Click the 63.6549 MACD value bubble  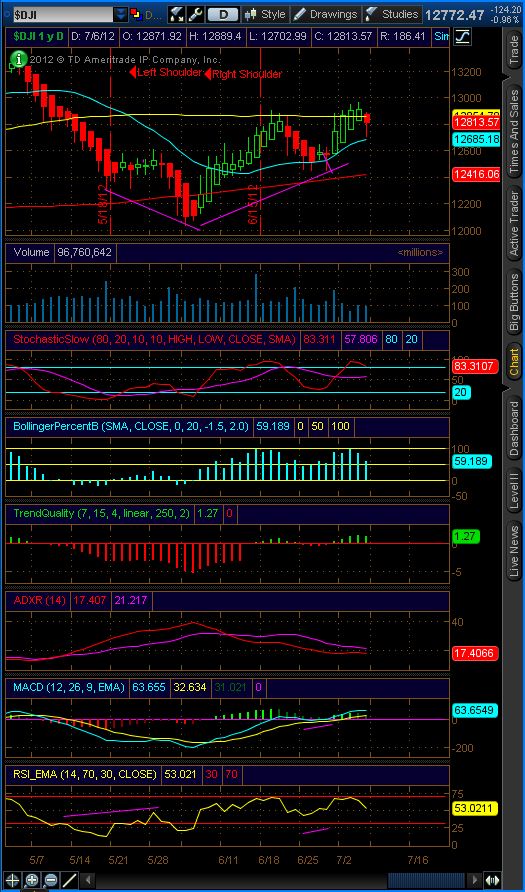(x=476, y=710)
